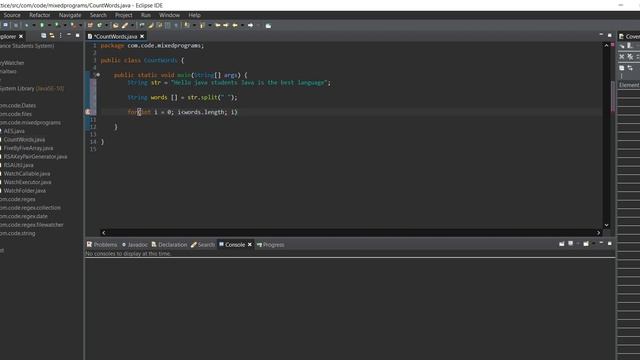Select the com.code.regex.collection package

pos(30,208)
